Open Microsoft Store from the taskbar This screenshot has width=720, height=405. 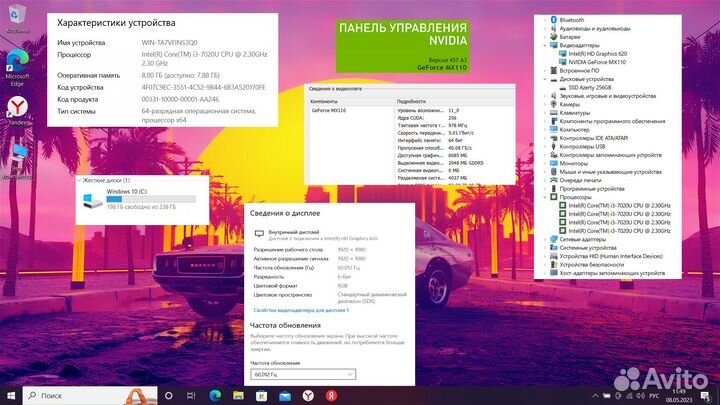point(262,395)
